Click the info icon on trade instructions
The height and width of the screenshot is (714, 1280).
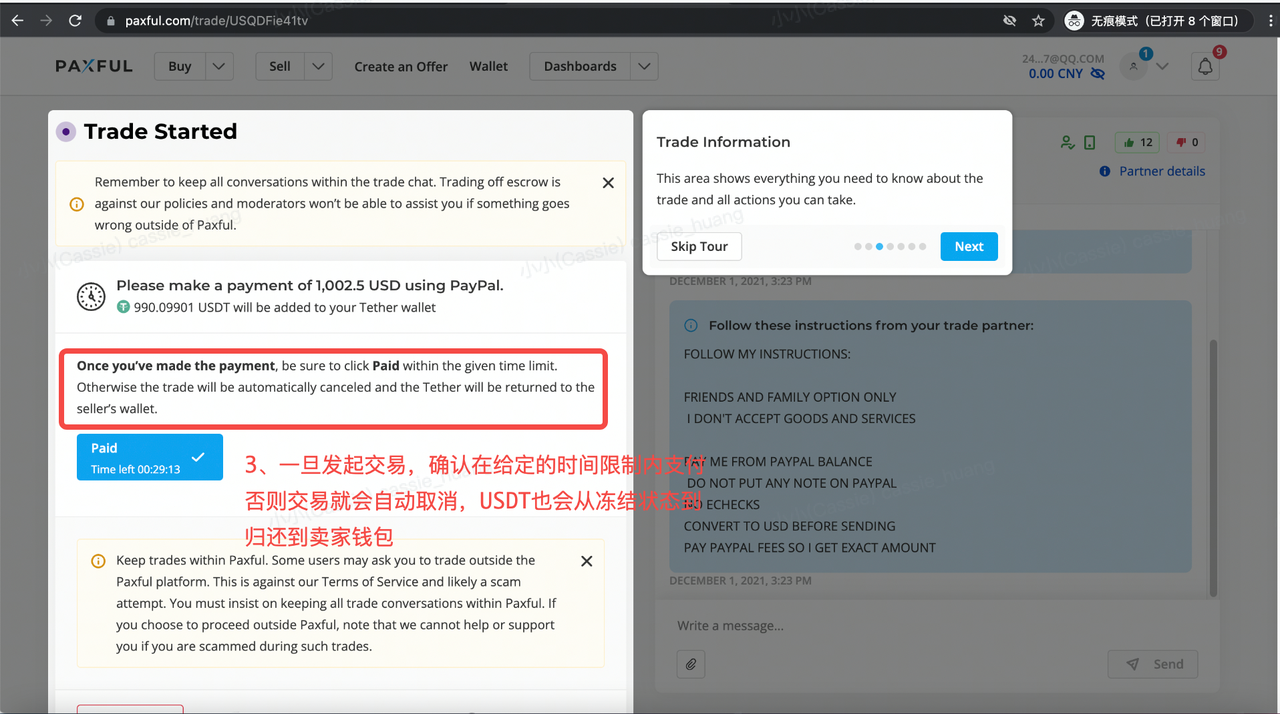(690, 325)
